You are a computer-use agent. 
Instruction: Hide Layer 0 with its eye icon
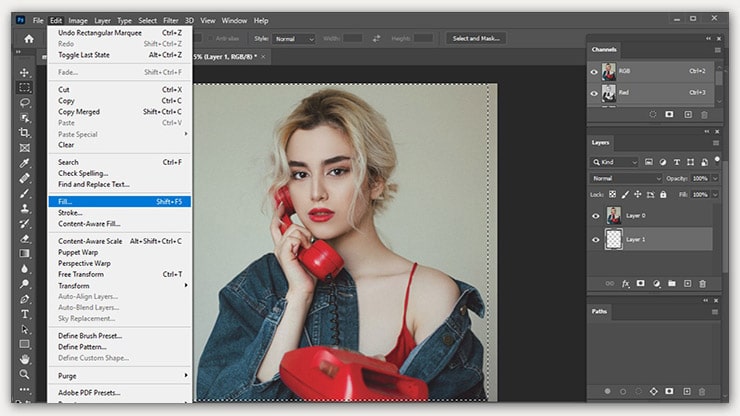pyautogui.click(x=596, y=216)
